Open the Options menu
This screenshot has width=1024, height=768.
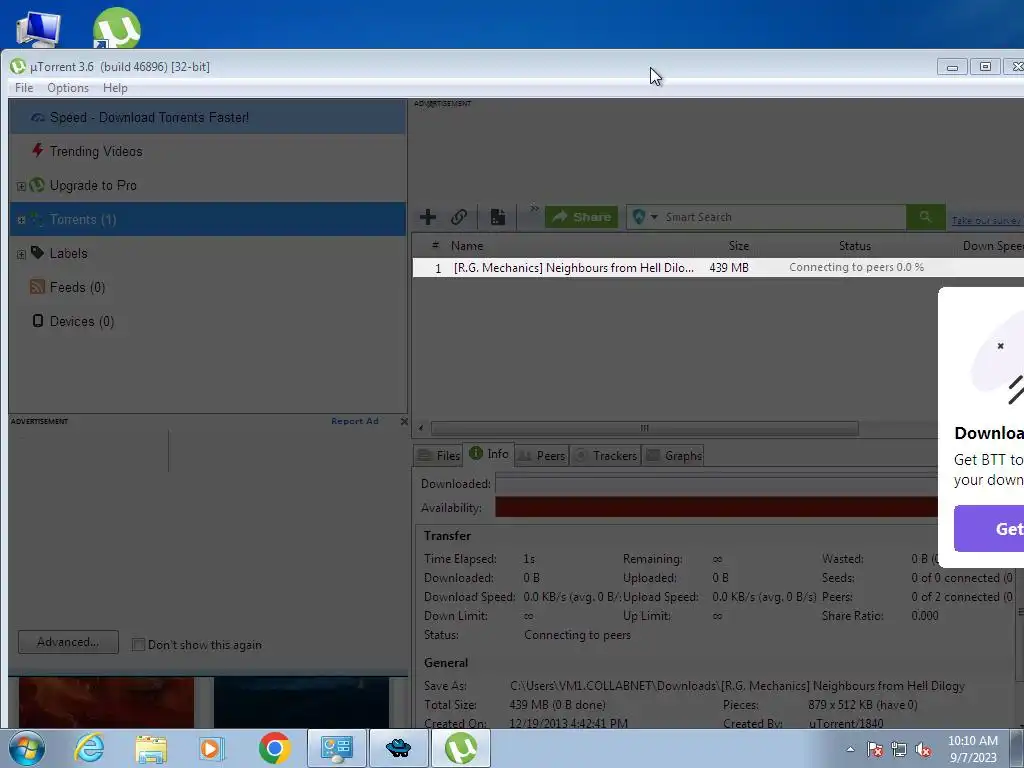click(68, 88)
